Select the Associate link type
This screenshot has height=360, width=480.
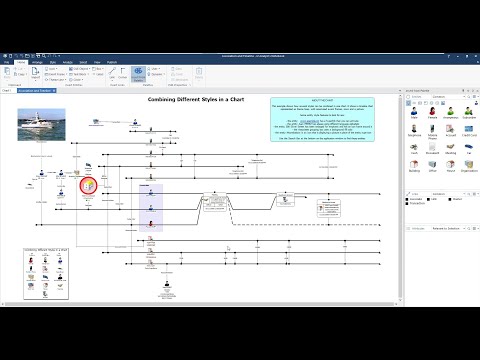pyautogui.click(x=414, y=199)
